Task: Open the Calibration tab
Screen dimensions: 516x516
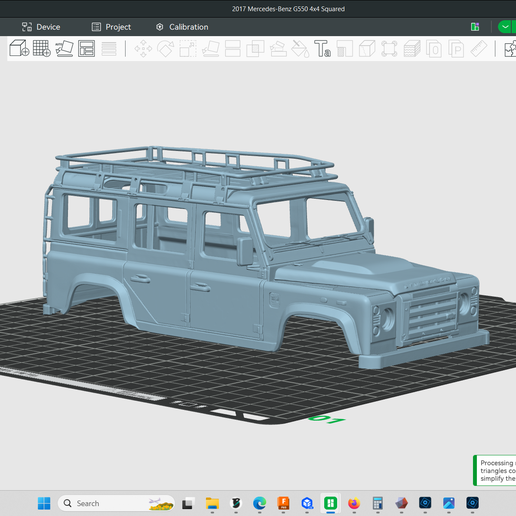Action: click(x=182, y=27)
